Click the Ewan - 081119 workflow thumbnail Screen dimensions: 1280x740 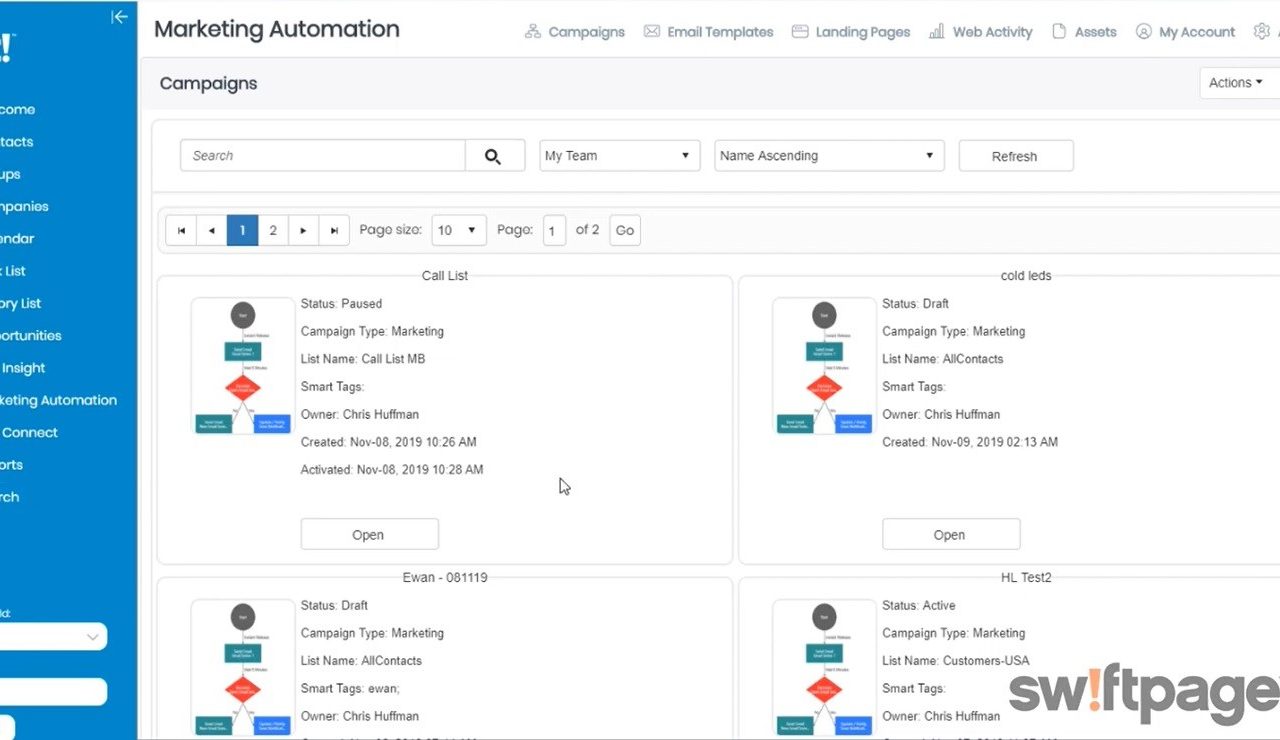point(242,668)
